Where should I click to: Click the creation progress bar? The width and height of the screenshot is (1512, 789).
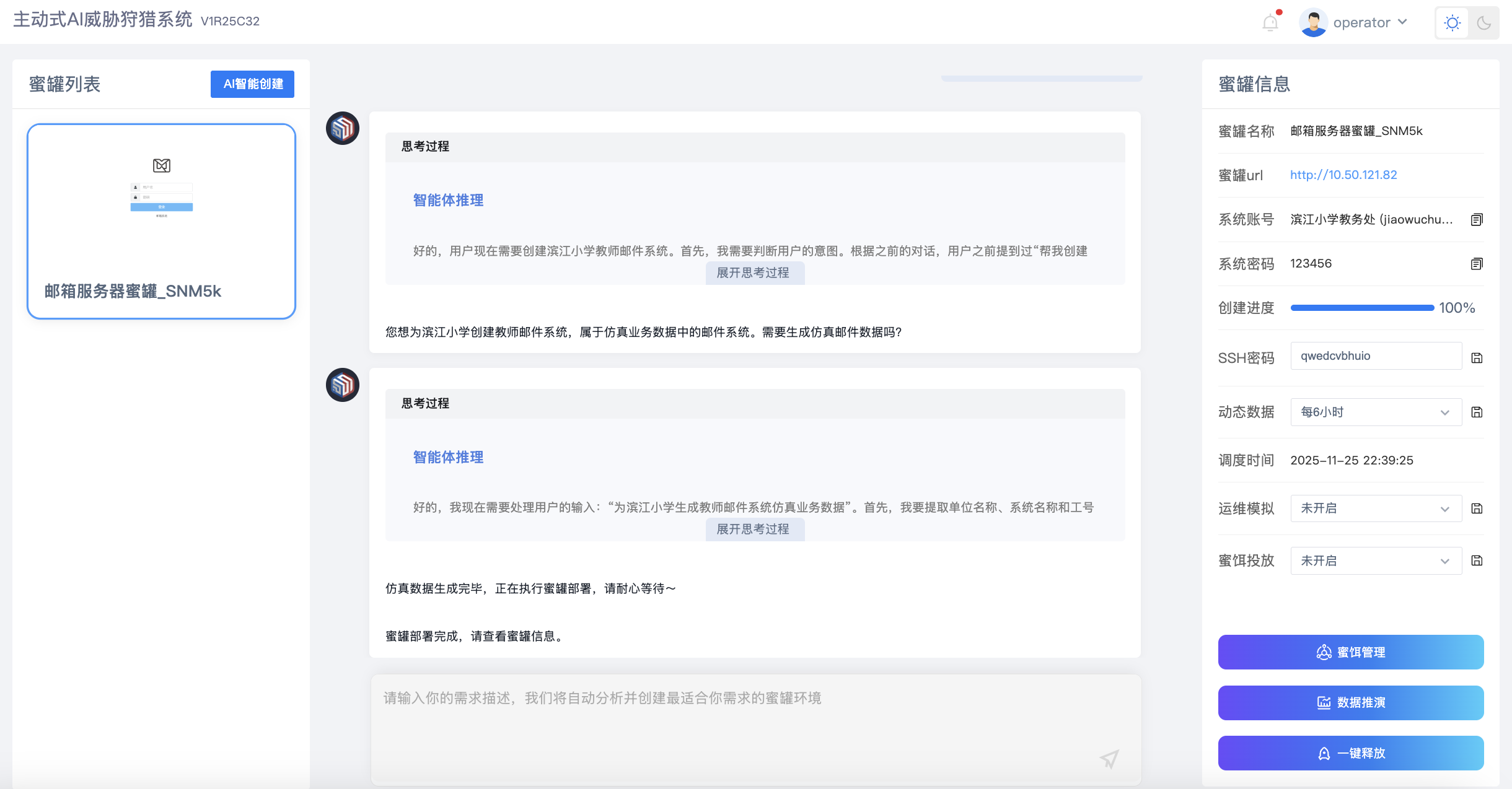point(1361,308)
